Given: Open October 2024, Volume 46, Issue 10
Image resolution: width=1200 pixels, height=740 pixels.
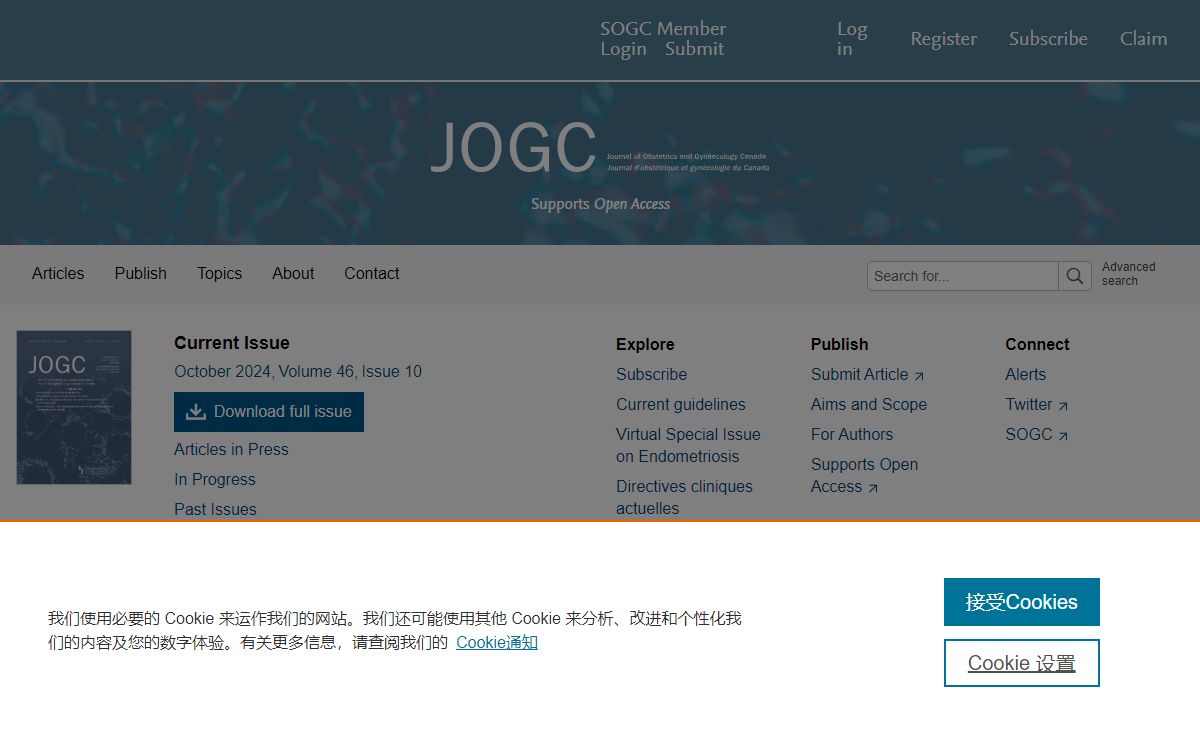Looking at the screenshot, I should click(298, 371).
